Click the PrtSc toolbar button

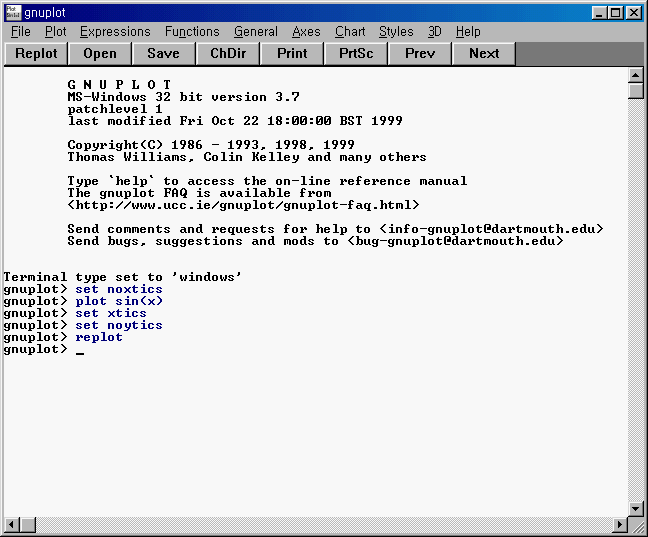pos(356,54)
